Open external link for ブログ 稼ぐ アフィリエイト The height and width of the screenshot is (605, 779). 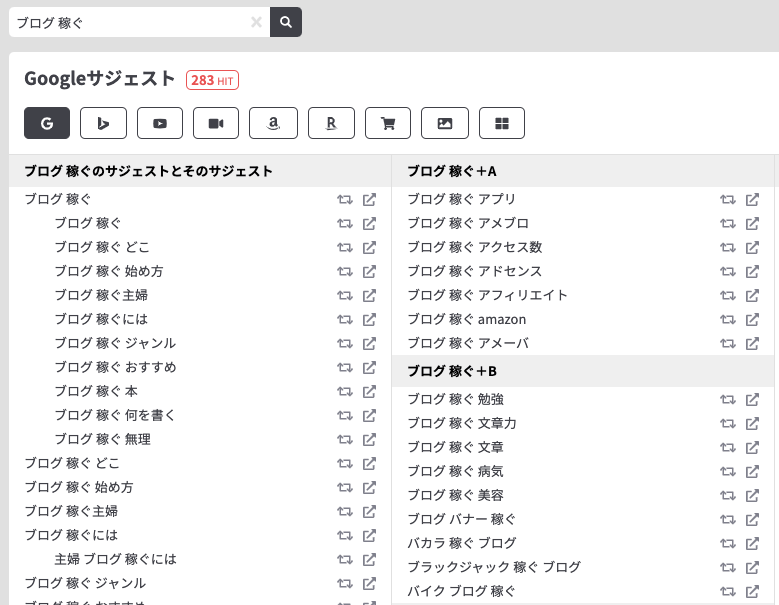click(752, 296)
